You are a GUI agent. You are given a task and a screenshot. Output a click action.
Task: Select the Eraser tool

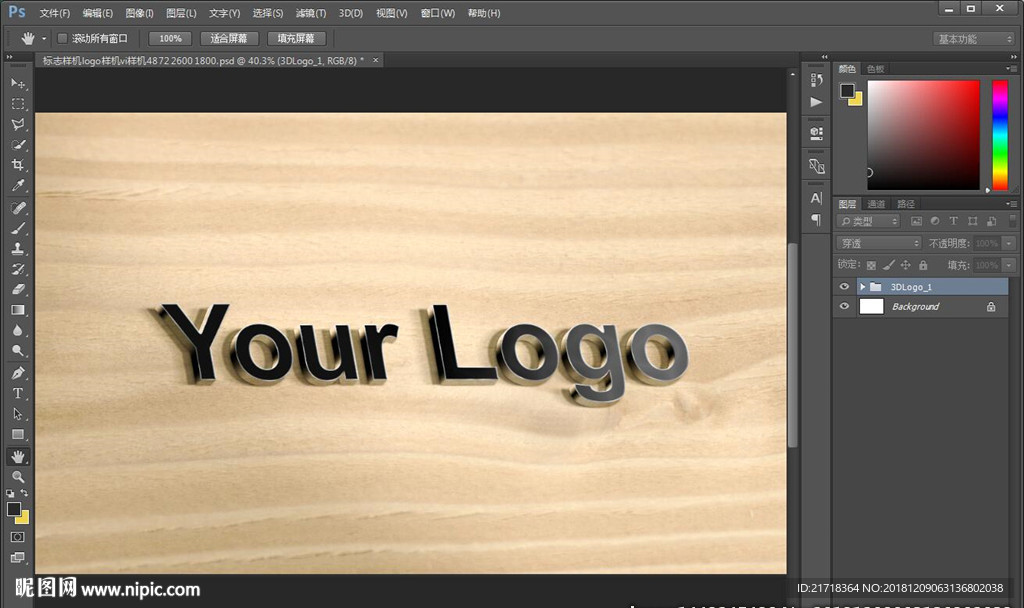coord(18,289)
